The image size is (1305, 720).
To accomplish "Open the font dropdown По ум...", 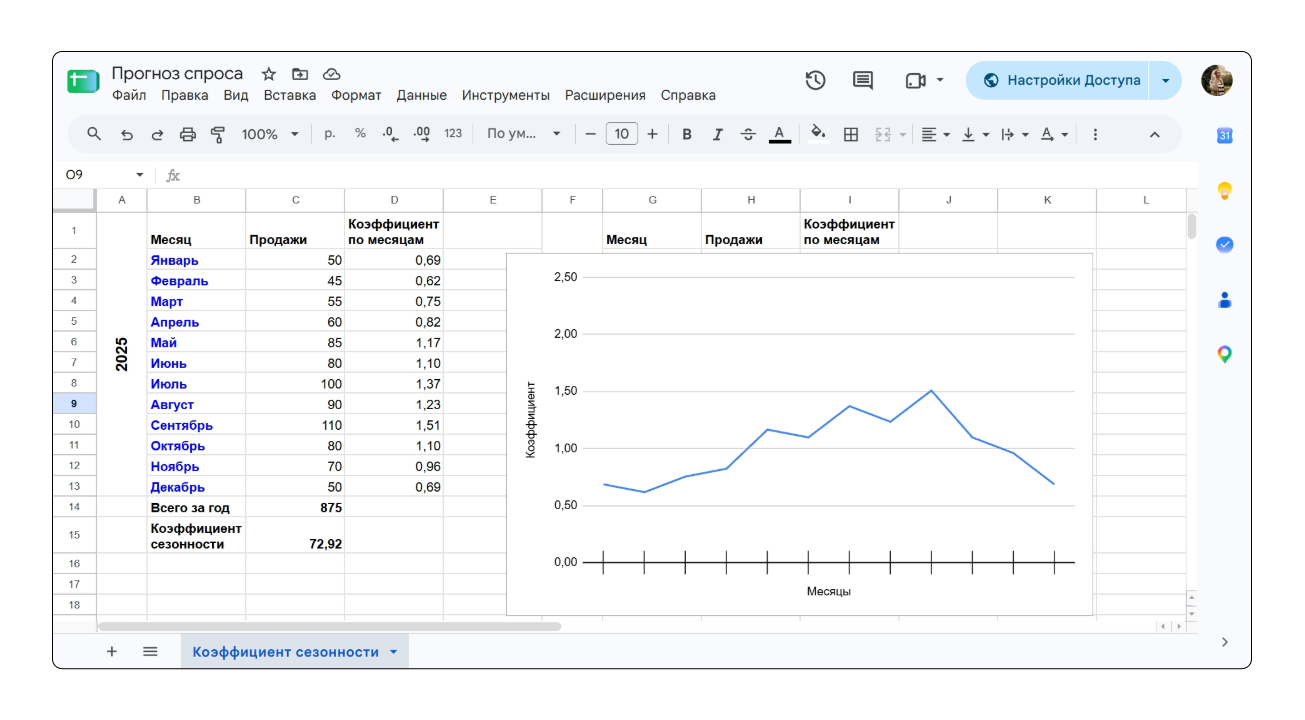I will coord(524,134).
